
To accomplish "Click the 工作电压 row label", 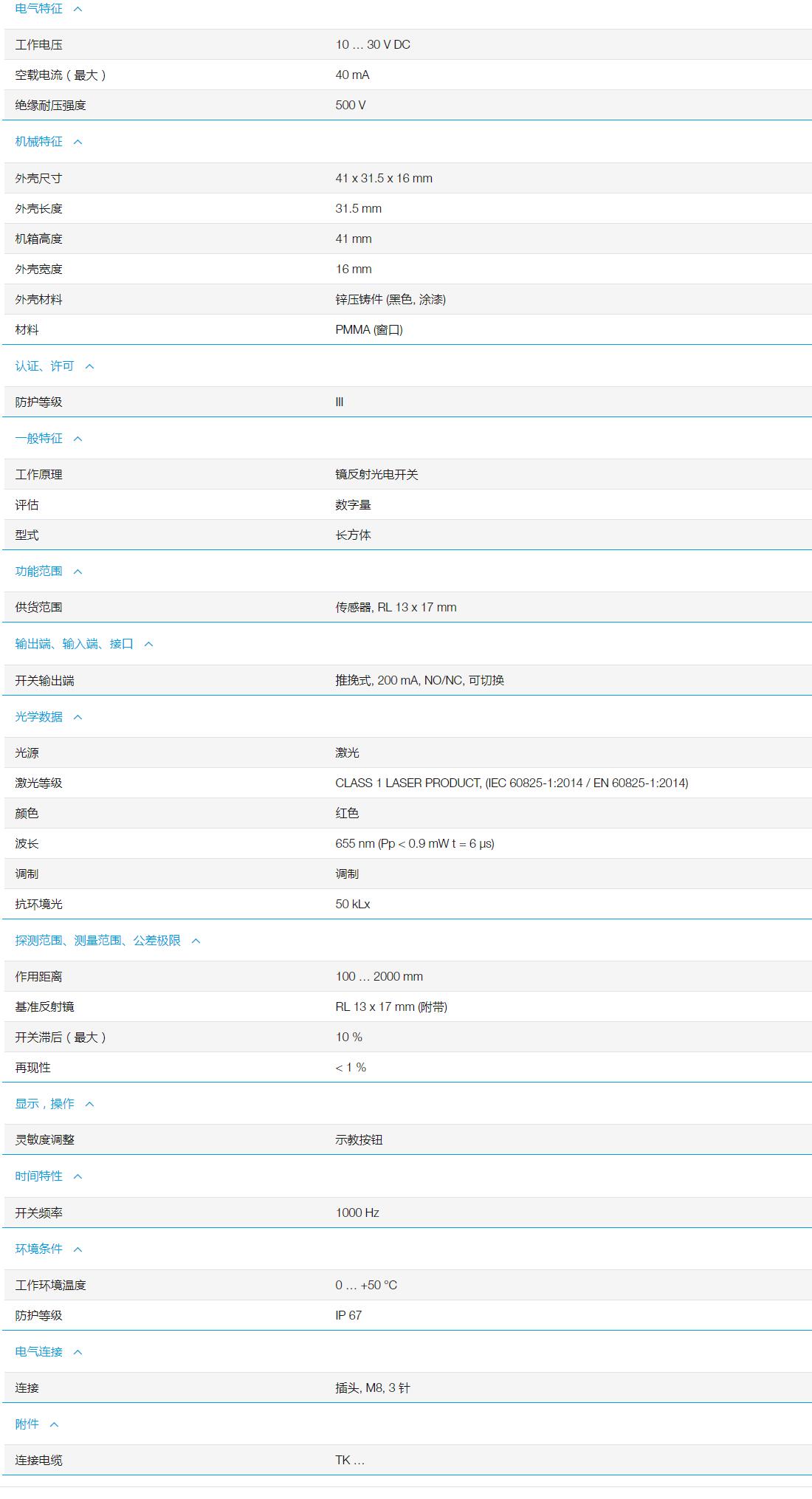I will point(38,45).
